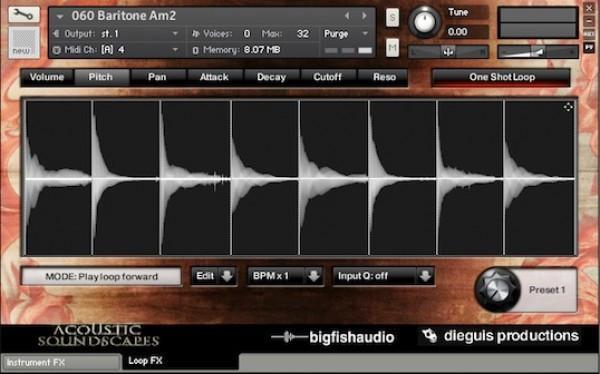The height and width of the screenshot is (374, 600).
Task: Select the fourth waveform slice
Action: pyautogui.click(x=265, y=178)
